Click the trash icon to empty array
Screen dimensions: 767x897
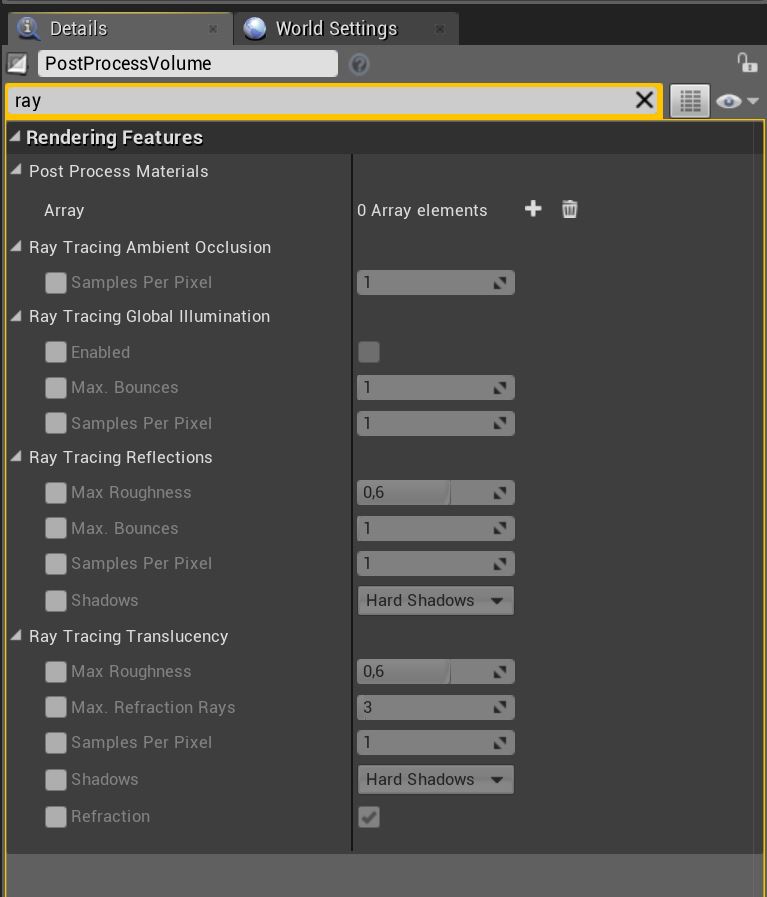[x=569, y=209]
